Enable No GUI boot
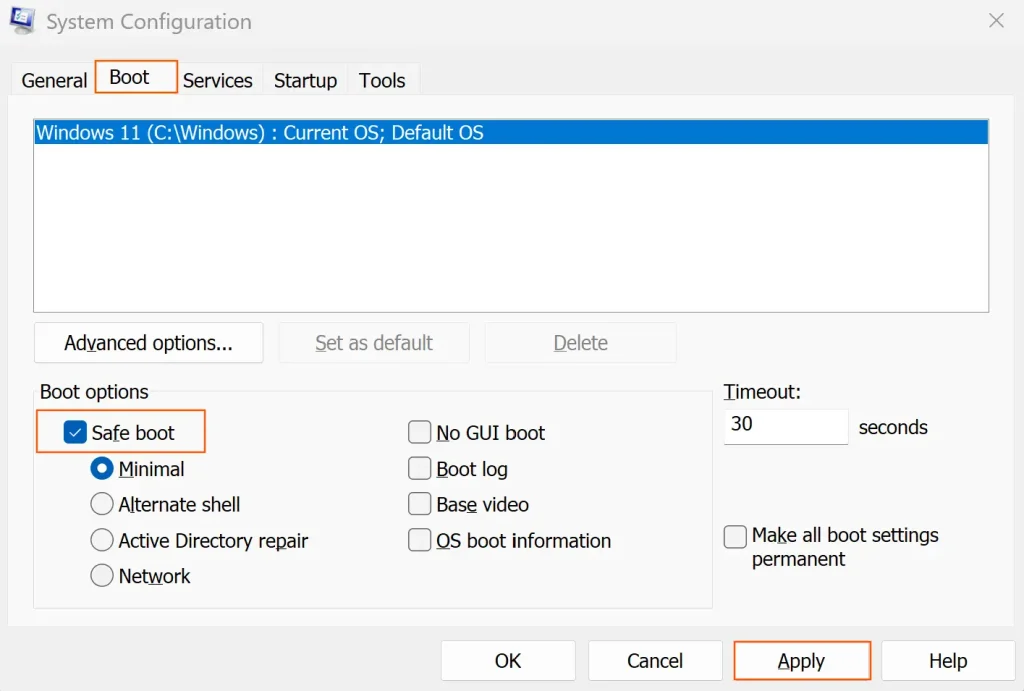 click(x=419, y=432)
